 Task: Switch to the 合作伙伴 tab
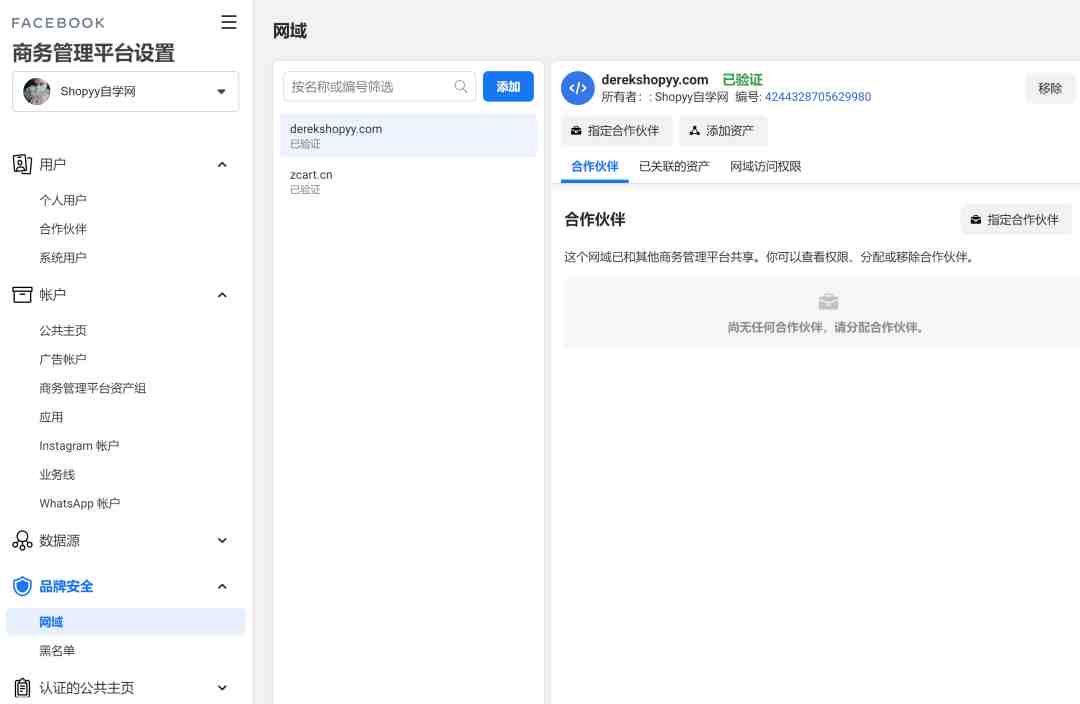594,166
